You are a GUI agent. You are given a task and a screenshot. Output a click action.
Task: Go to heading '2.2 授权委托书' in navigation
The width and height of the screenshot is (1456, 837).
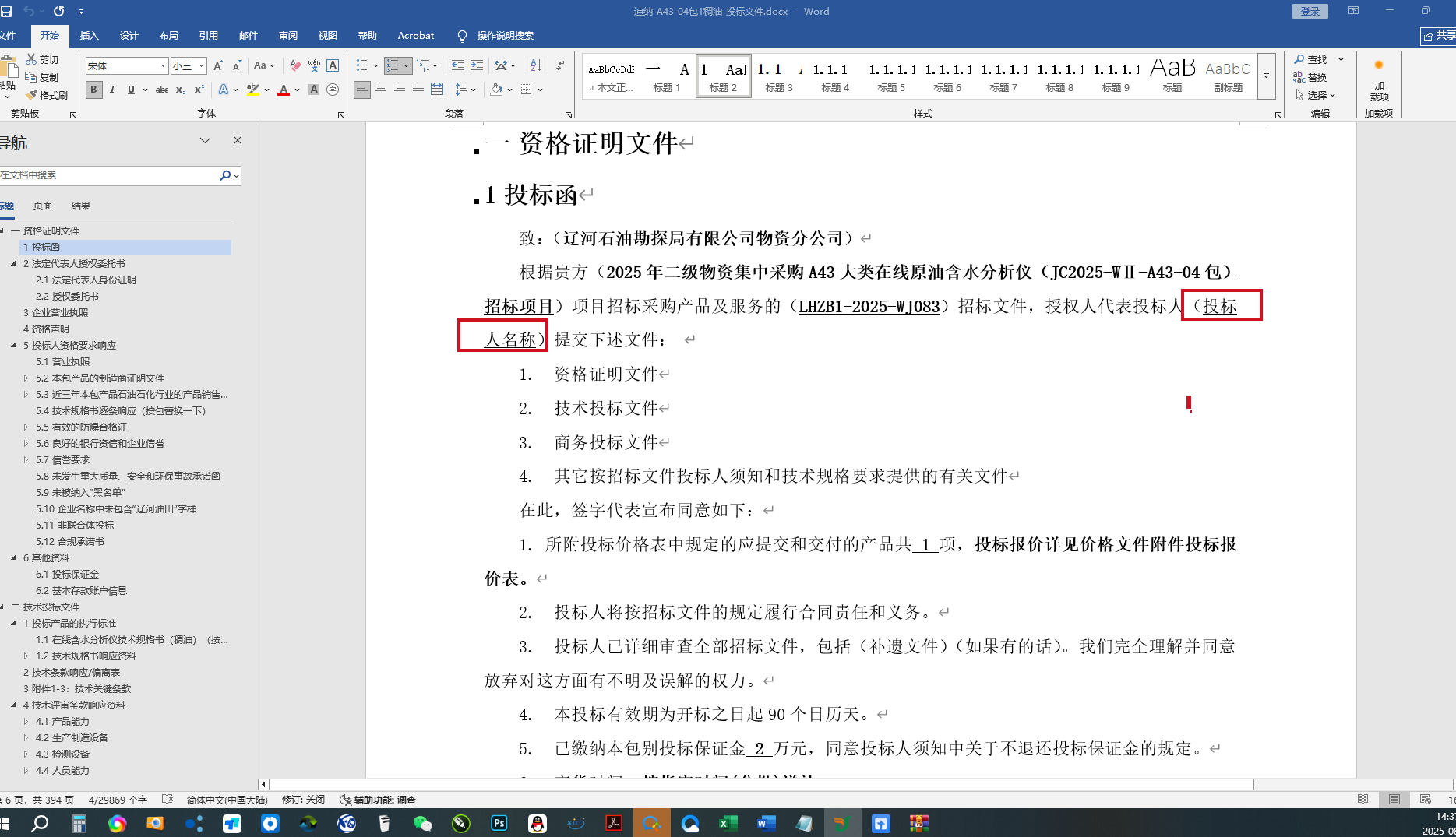click(x=67, y=296)
